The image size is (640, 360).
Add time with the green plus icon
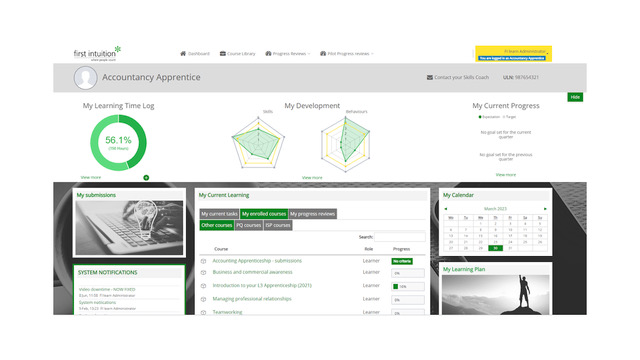click(x=146, y=178)
